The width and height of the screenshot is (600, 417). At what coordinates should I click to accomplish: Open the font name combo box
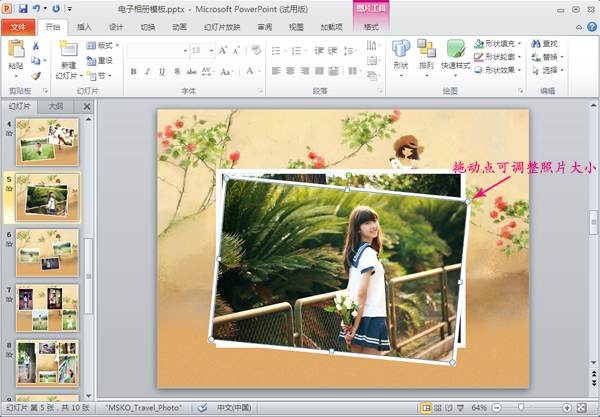(x=158, y=50)
